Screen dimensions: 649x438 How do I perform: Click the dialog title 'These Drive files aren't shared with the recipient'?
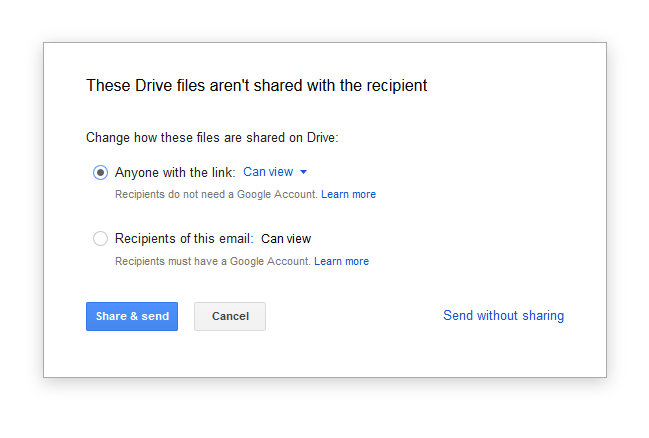click(x=257, y=86)
